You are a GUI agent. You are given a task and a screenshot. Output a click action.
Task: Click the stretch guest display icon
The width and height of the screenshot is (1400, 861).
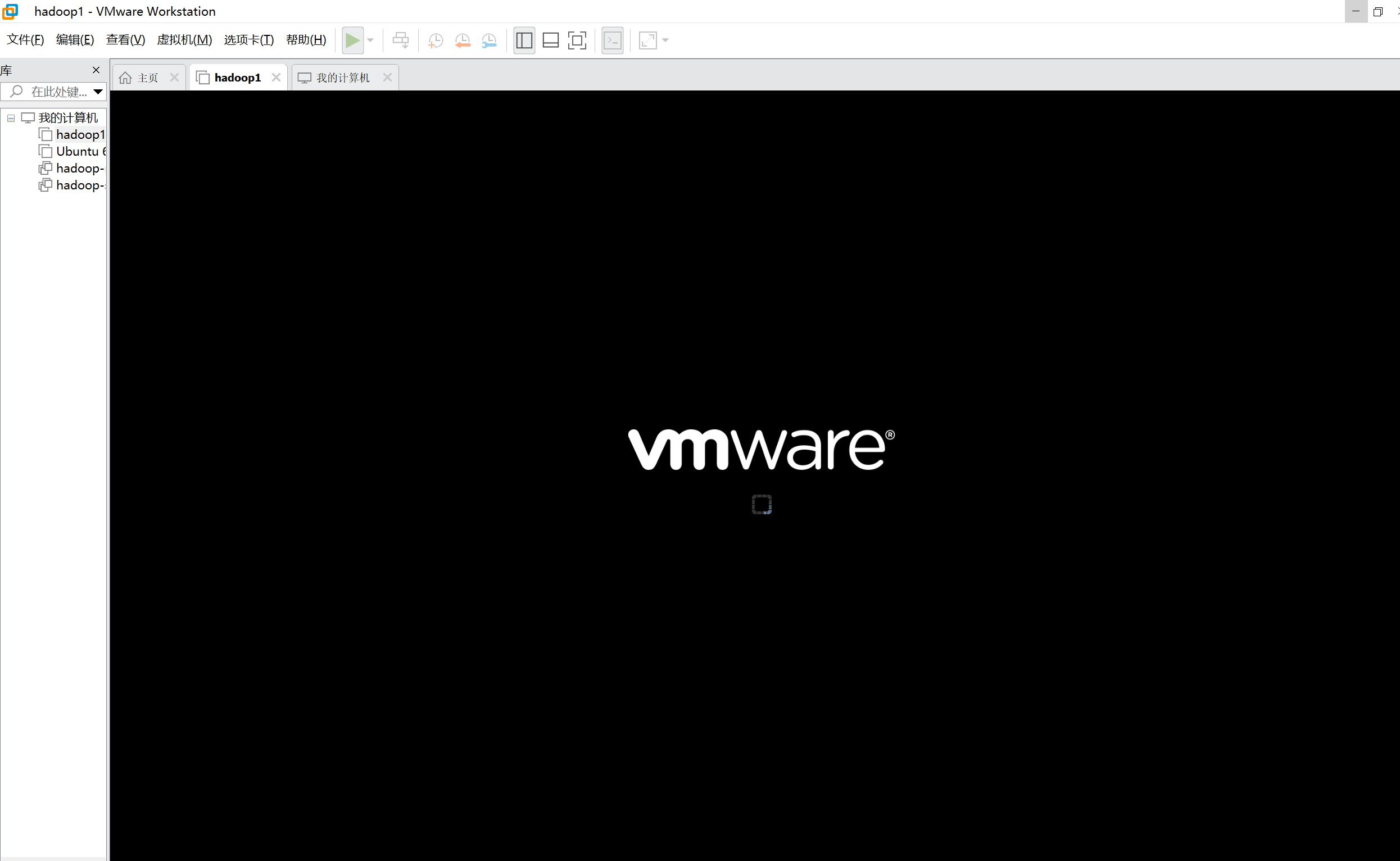click(x=648, y=40)
